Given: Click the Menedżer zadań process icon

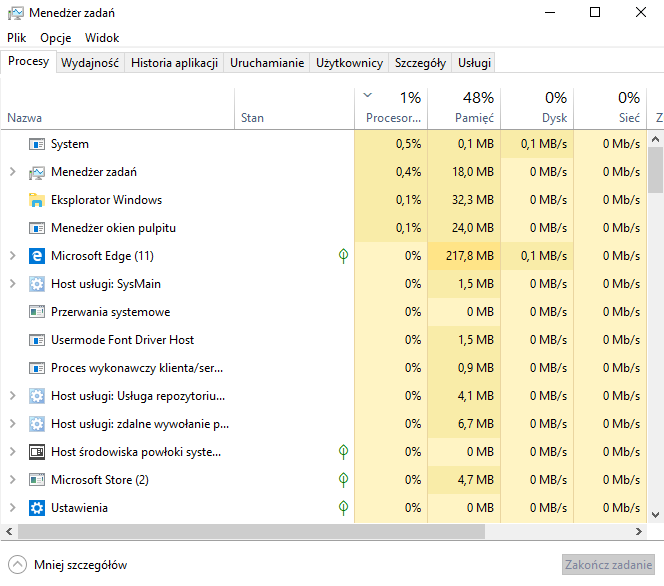Looking at the screenshot, I should (x=37, y=172).
